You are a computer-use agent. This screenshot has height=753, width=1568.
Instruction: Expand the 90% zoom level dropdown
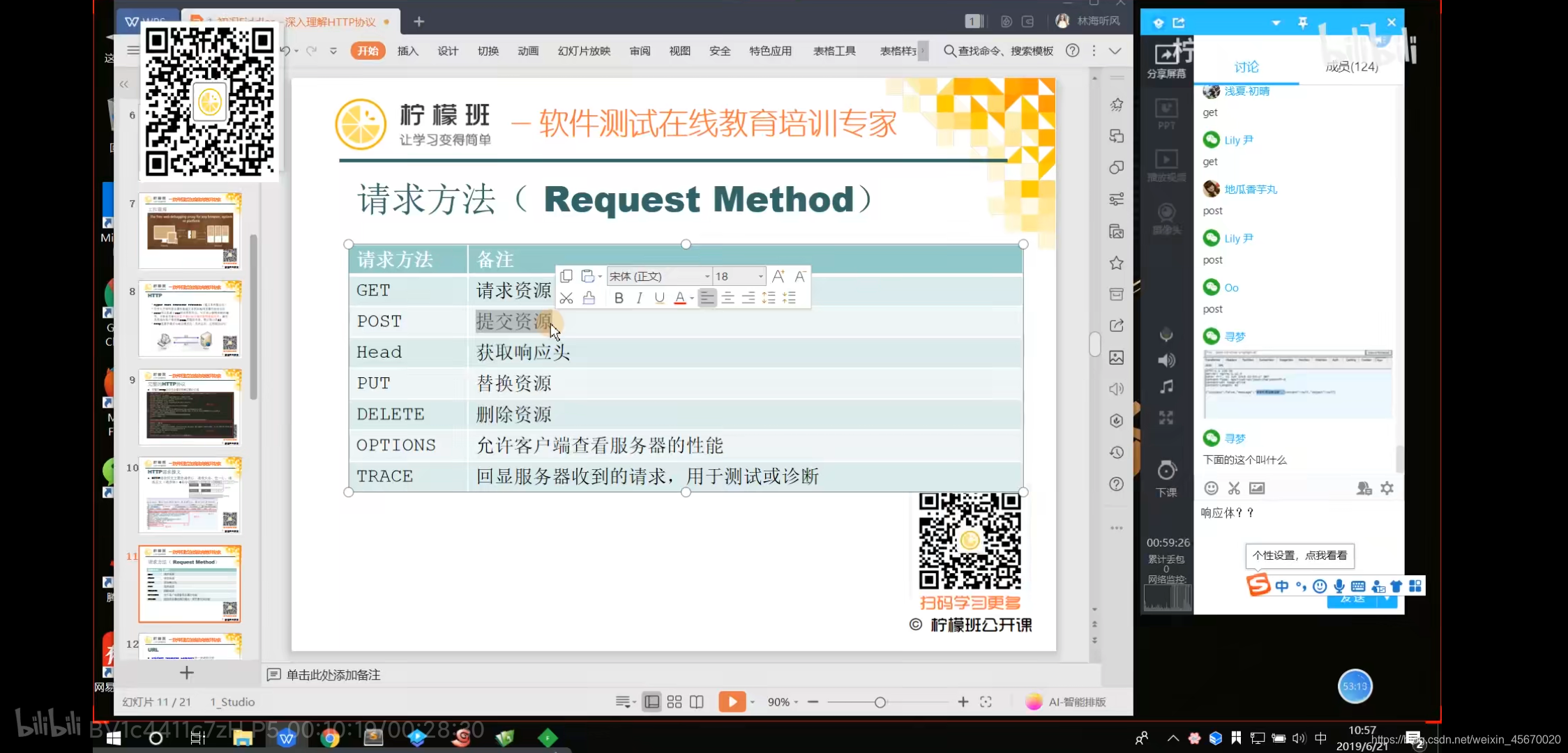(796, 703)
